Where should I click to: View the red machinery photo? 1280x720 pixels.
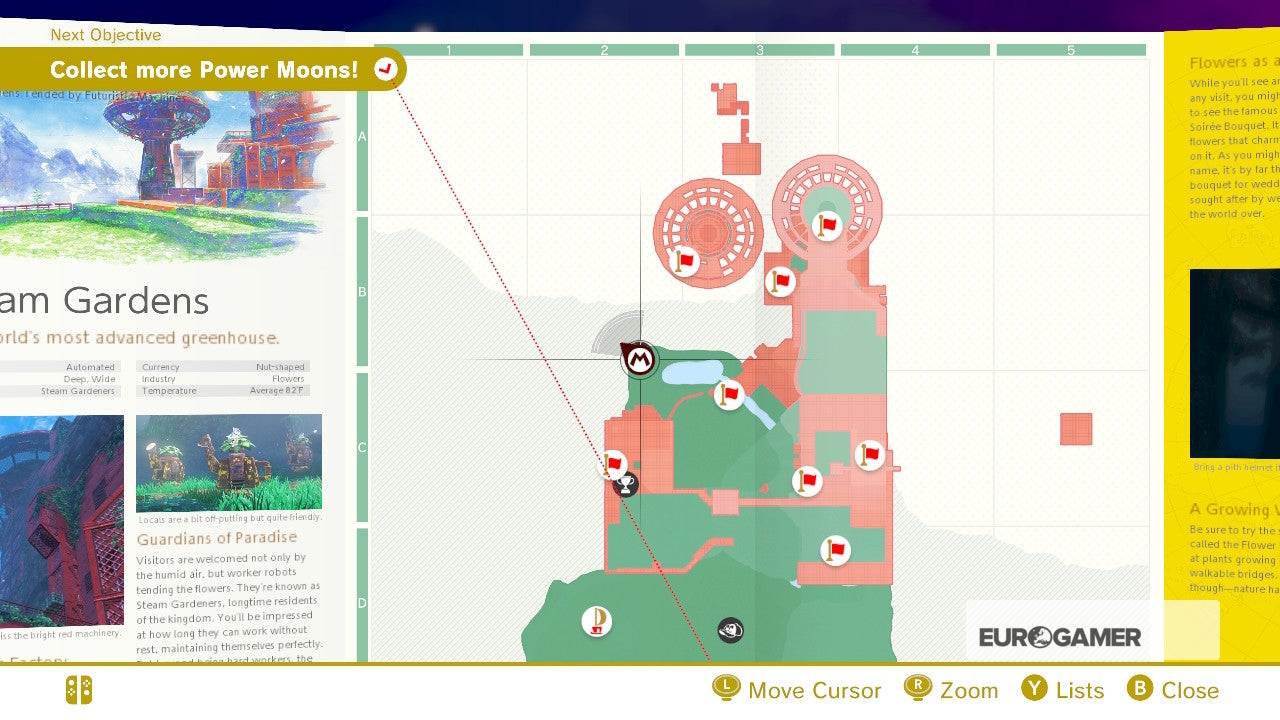point(62,520)
